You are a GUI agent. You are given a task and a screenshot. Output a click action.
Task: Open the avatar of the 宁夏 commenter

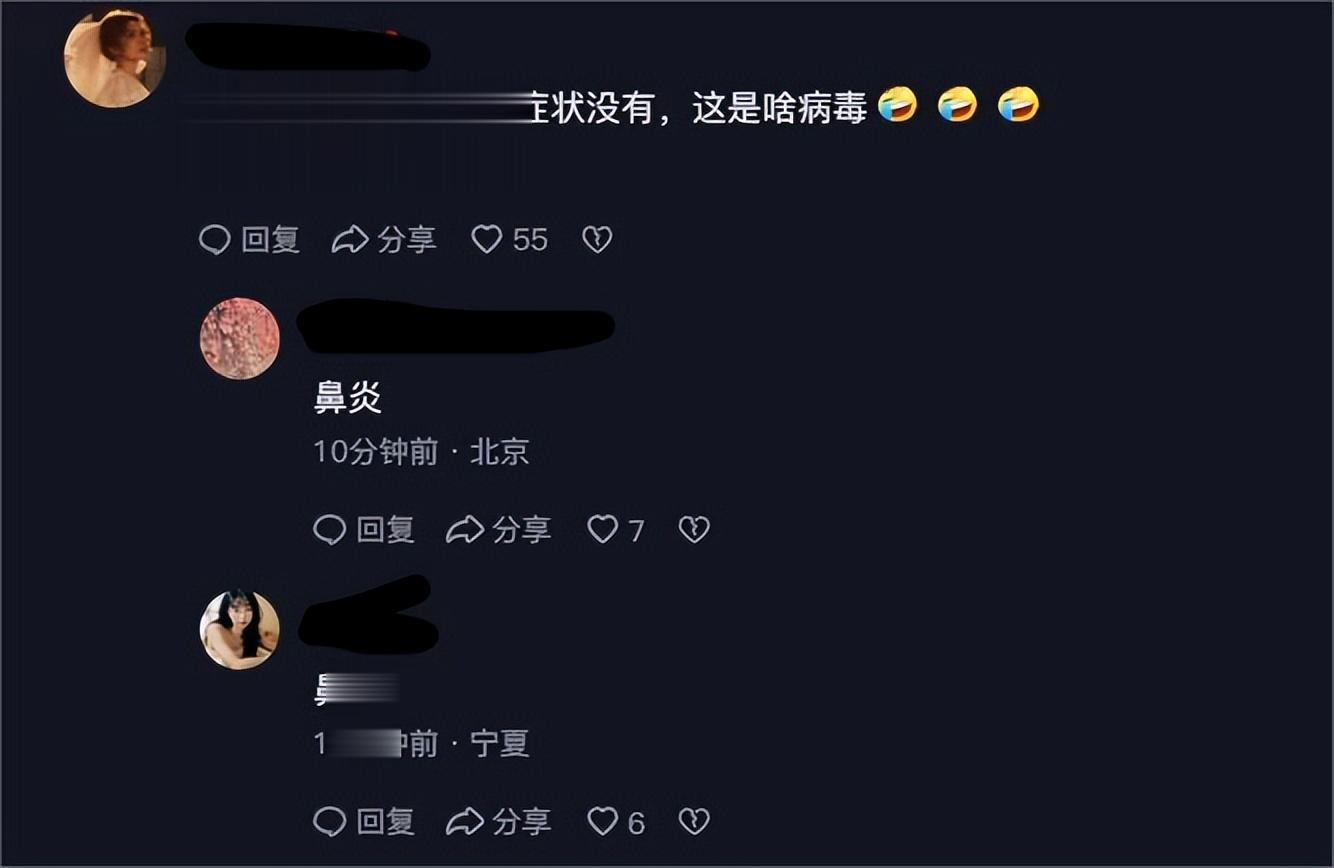[240, 629]
